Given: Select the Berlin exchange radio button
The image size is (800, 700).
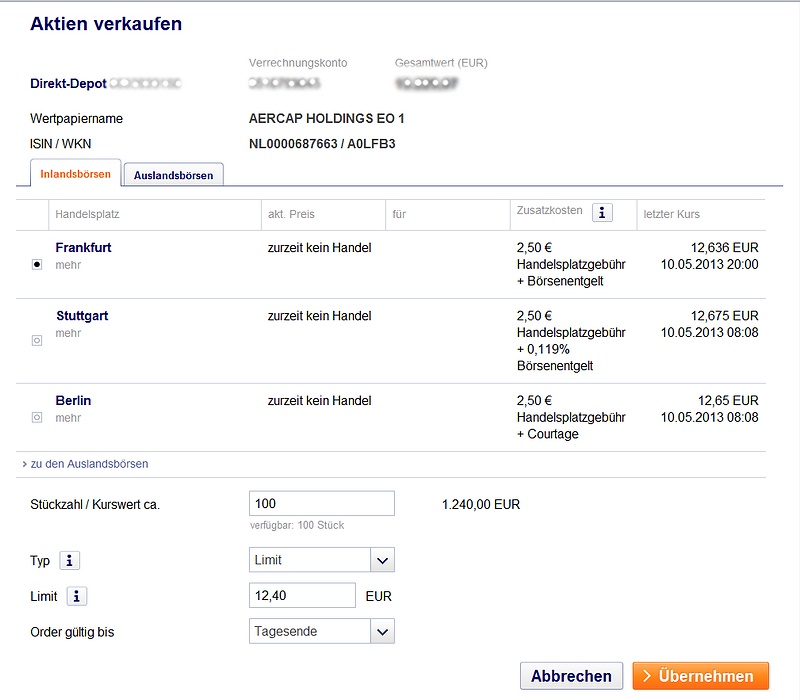Looking at the screenshot, I should 37,417.
